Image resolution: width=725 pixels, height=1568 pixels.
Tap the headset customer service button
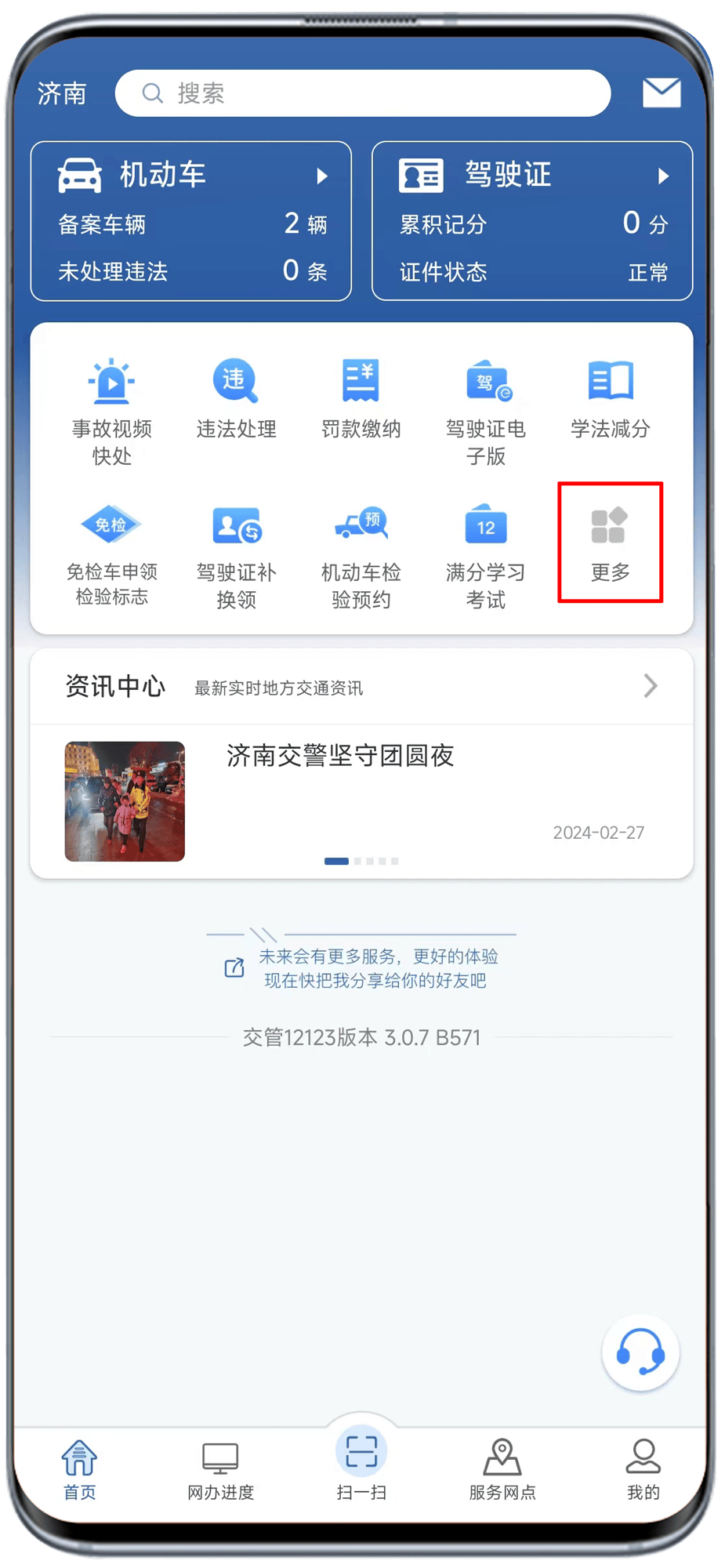(640, 1352)
